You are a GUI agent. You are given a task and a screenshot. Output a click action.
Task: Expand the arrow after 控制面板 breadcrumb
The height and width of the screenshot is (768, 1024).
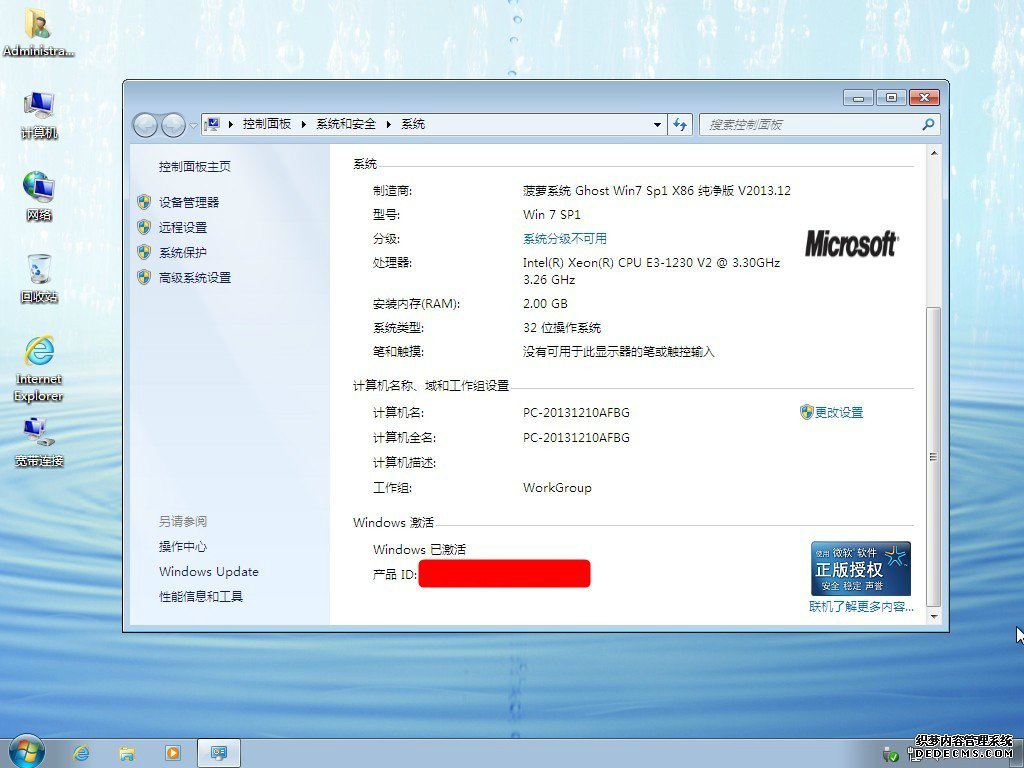coord(304,124)
